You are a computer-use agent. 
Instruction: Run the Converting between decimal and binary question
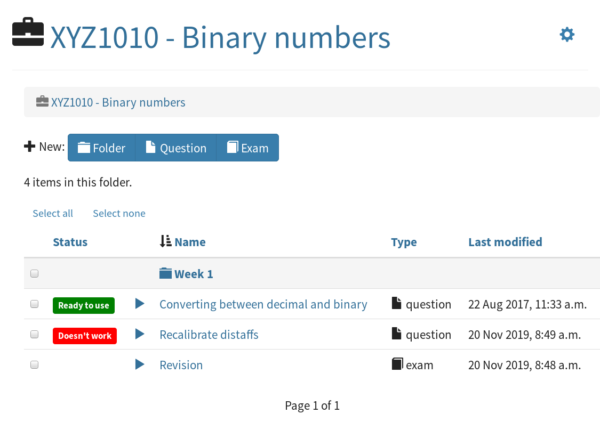click(x=140, y=304)
